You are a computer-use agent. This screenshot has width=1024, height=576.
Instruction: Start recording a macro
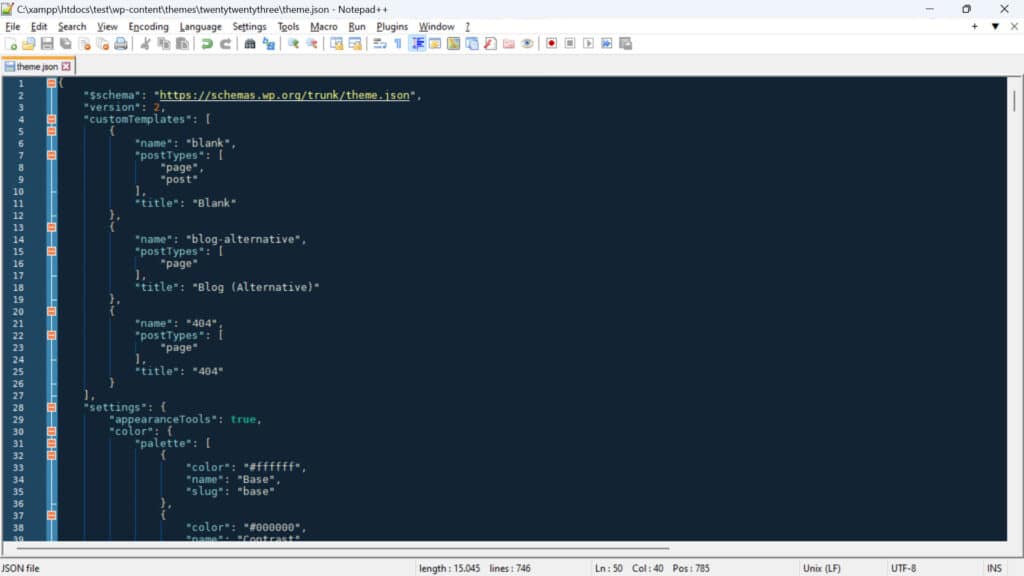click(551, 43)
